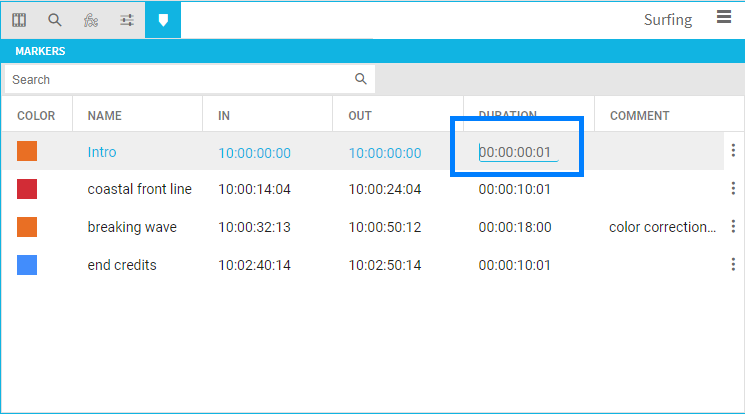Open options menu for breaking wave marker
Viewport: 745px width, 414px height.
click(733, 227)
